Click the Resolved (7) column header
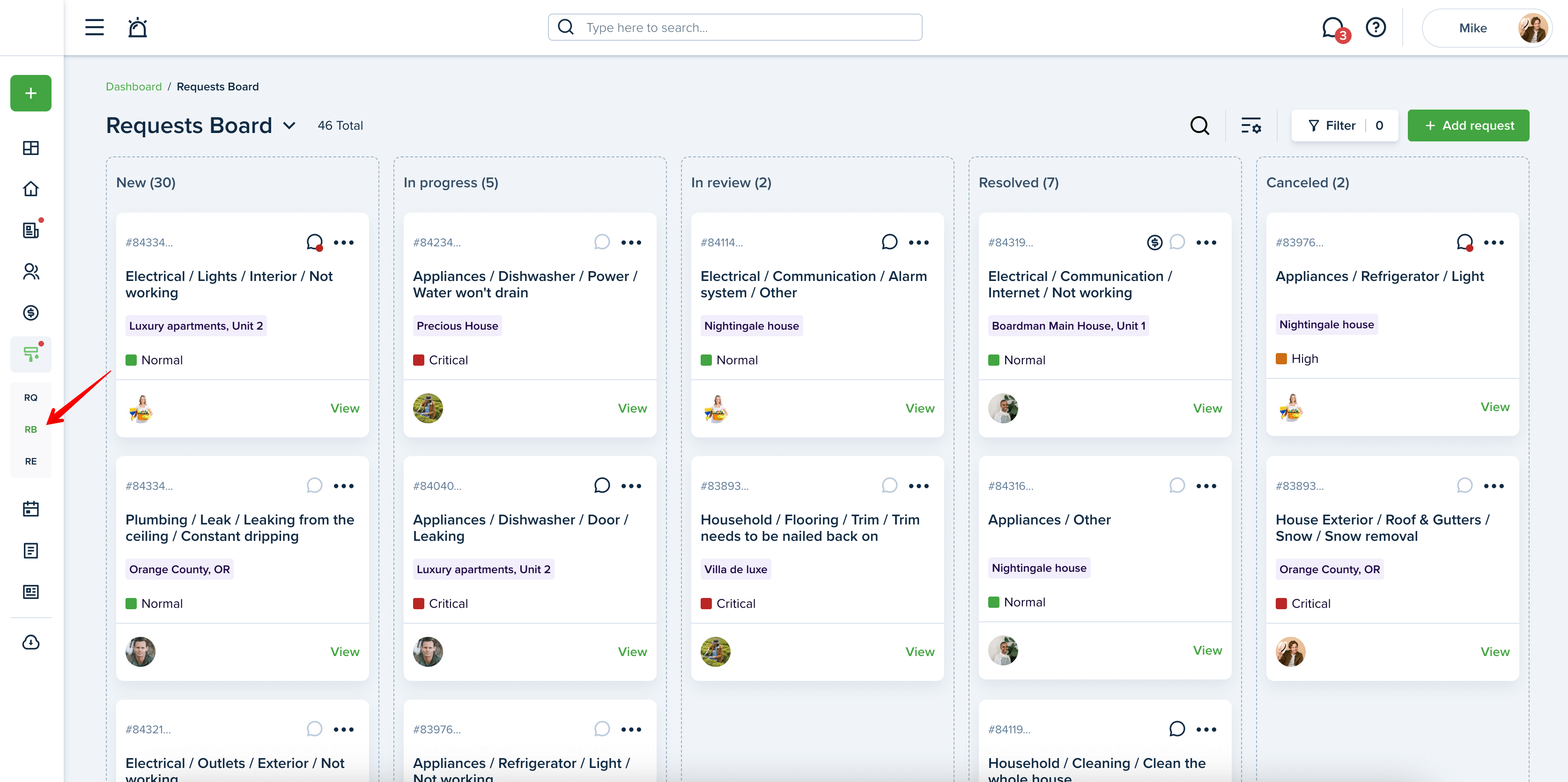 point(1018,183)
